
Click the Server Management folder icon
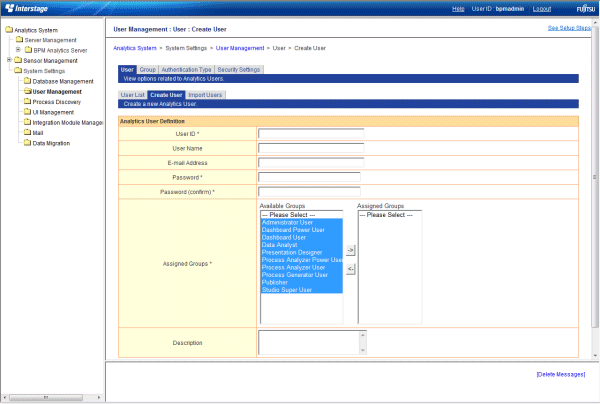[19, 39]
